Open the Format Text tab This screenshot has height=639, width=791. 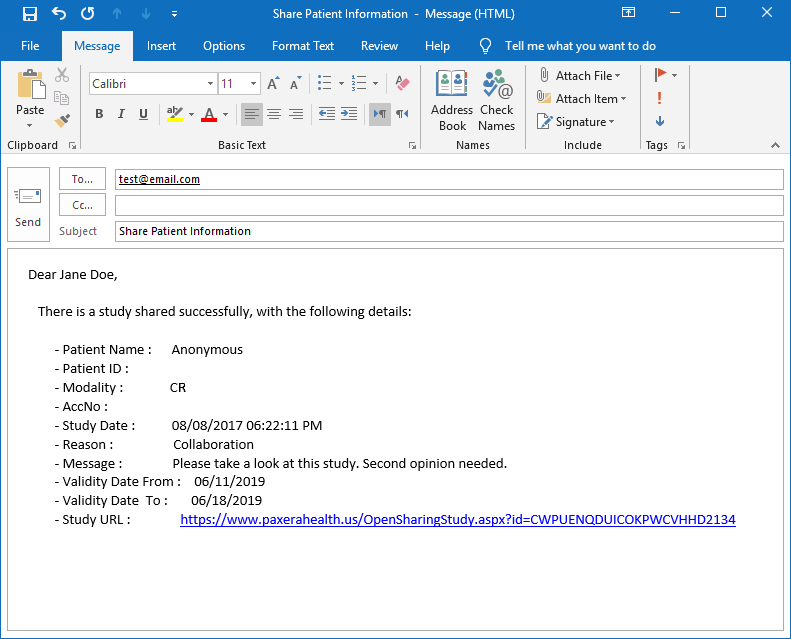303,46
